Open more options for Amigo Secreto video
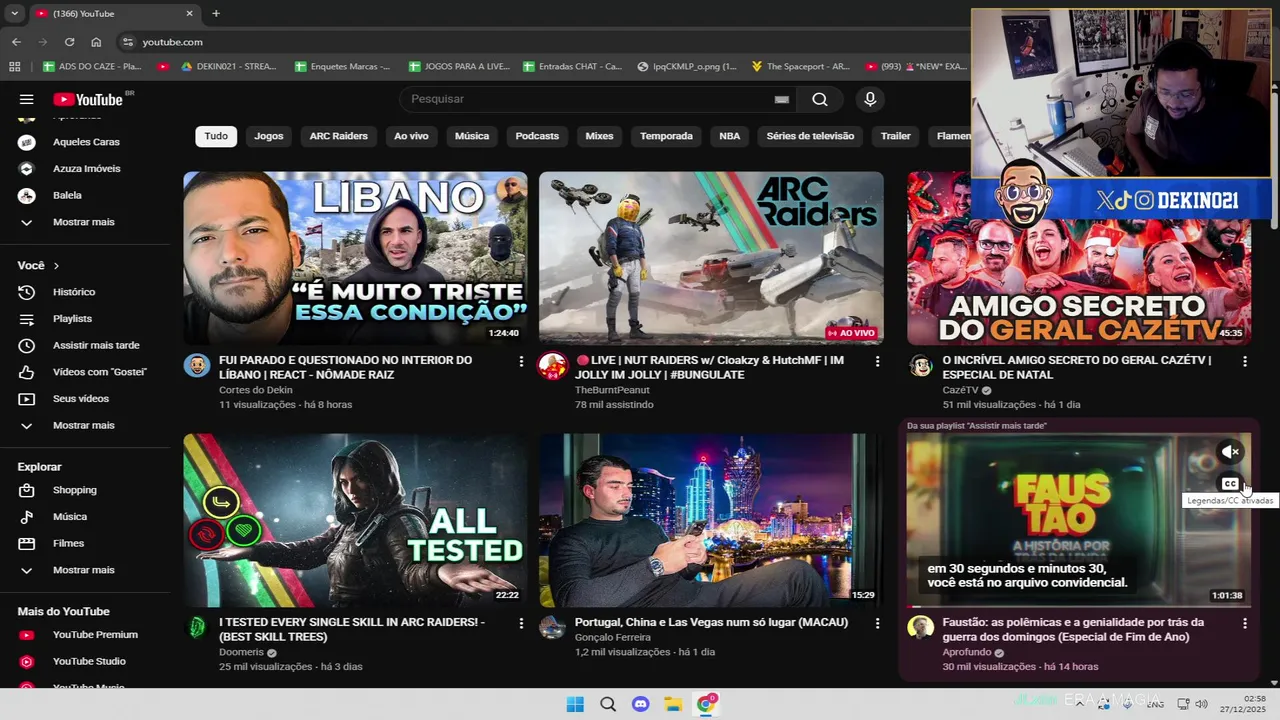The height and width of the screenshot is (720, 1280). (1245, 361)
